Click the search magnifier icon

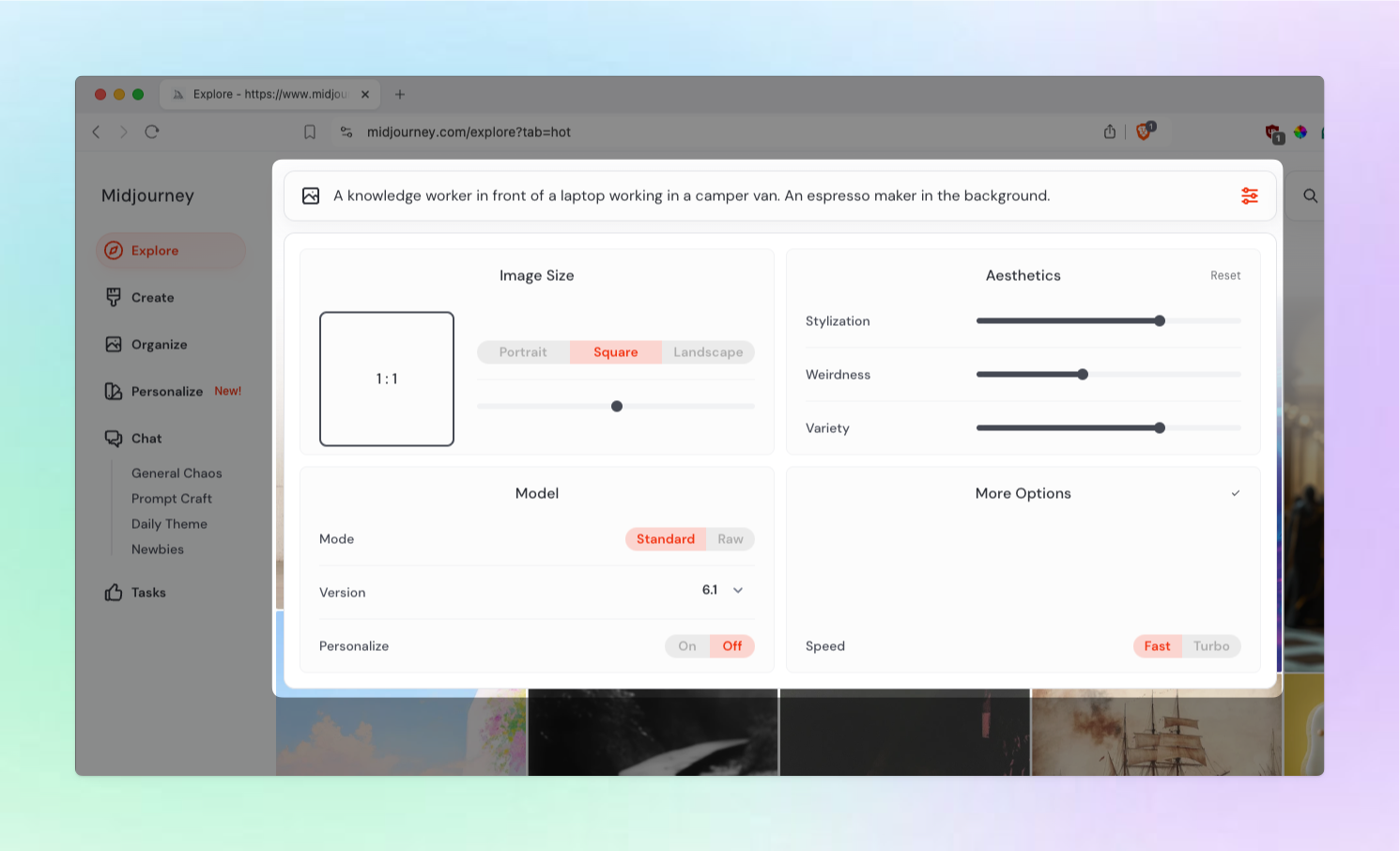[x=1311, y=195]
